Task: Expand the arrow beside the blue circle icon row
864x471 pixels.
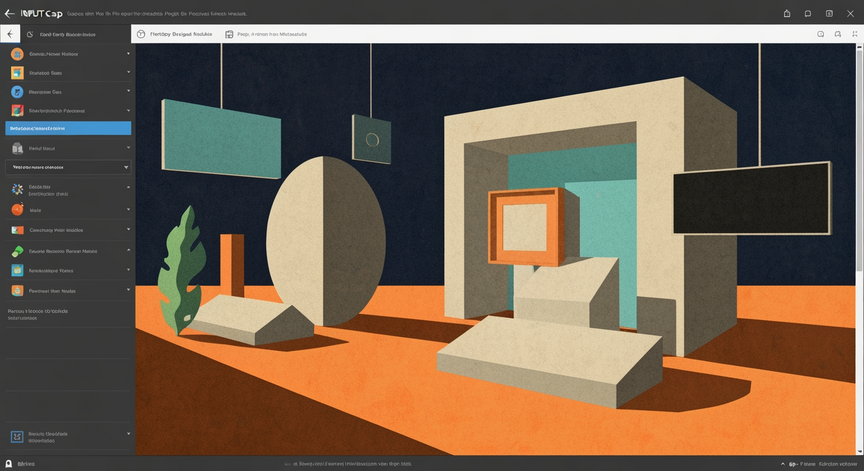Action: [128, 91]
